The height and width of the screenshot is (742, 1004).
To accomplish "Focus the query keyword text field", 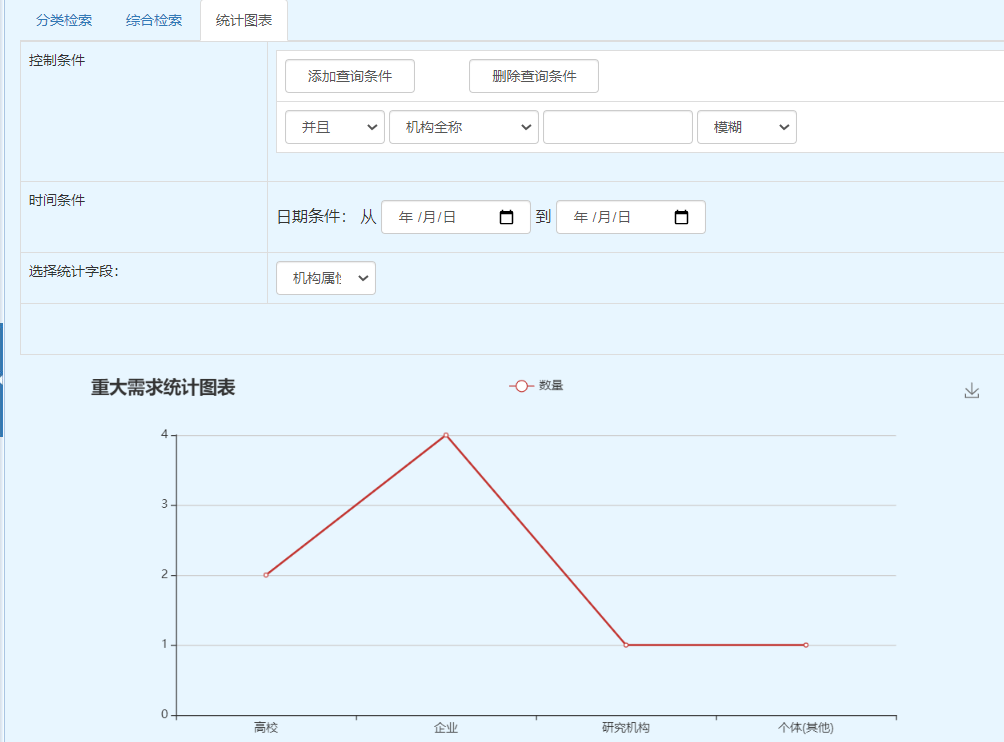I will [x=618, y=127].
